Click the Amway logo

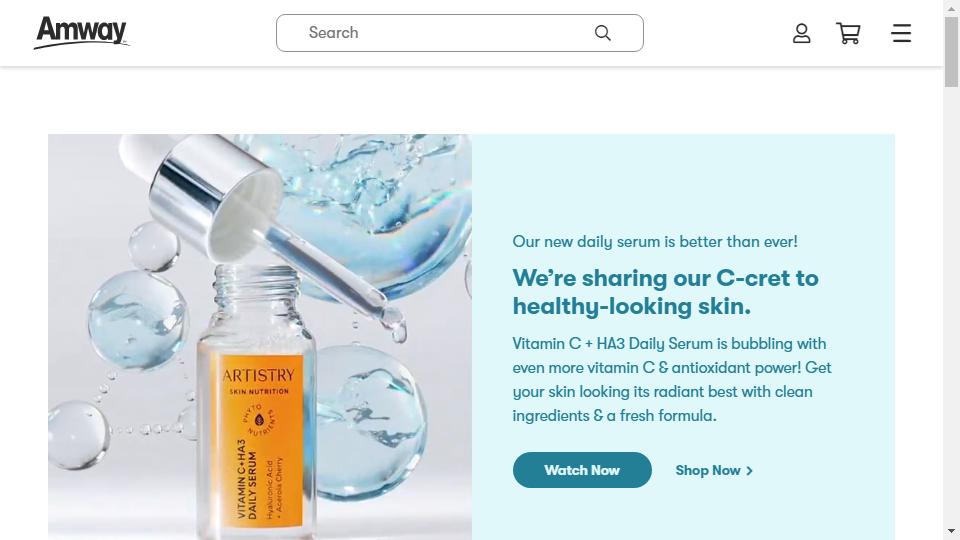click(x=81, y=32)
